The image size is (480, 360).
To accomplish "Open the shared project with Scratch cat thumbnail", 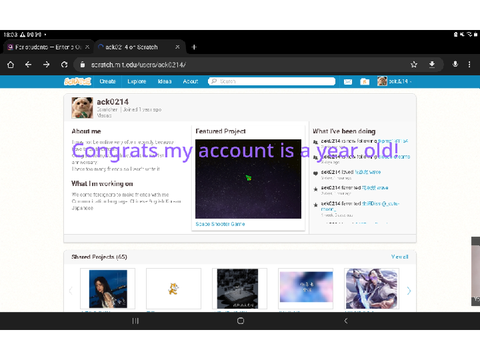I will click(x=174, y=289).
